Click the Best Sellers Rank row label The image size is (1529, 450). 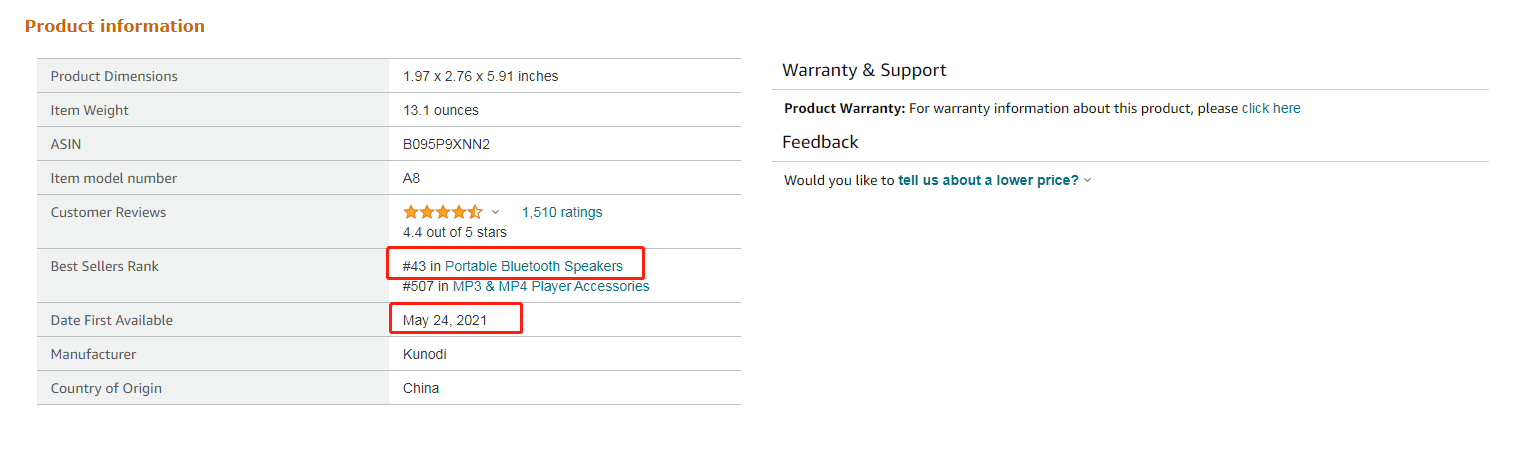click(x=104, y=266)
